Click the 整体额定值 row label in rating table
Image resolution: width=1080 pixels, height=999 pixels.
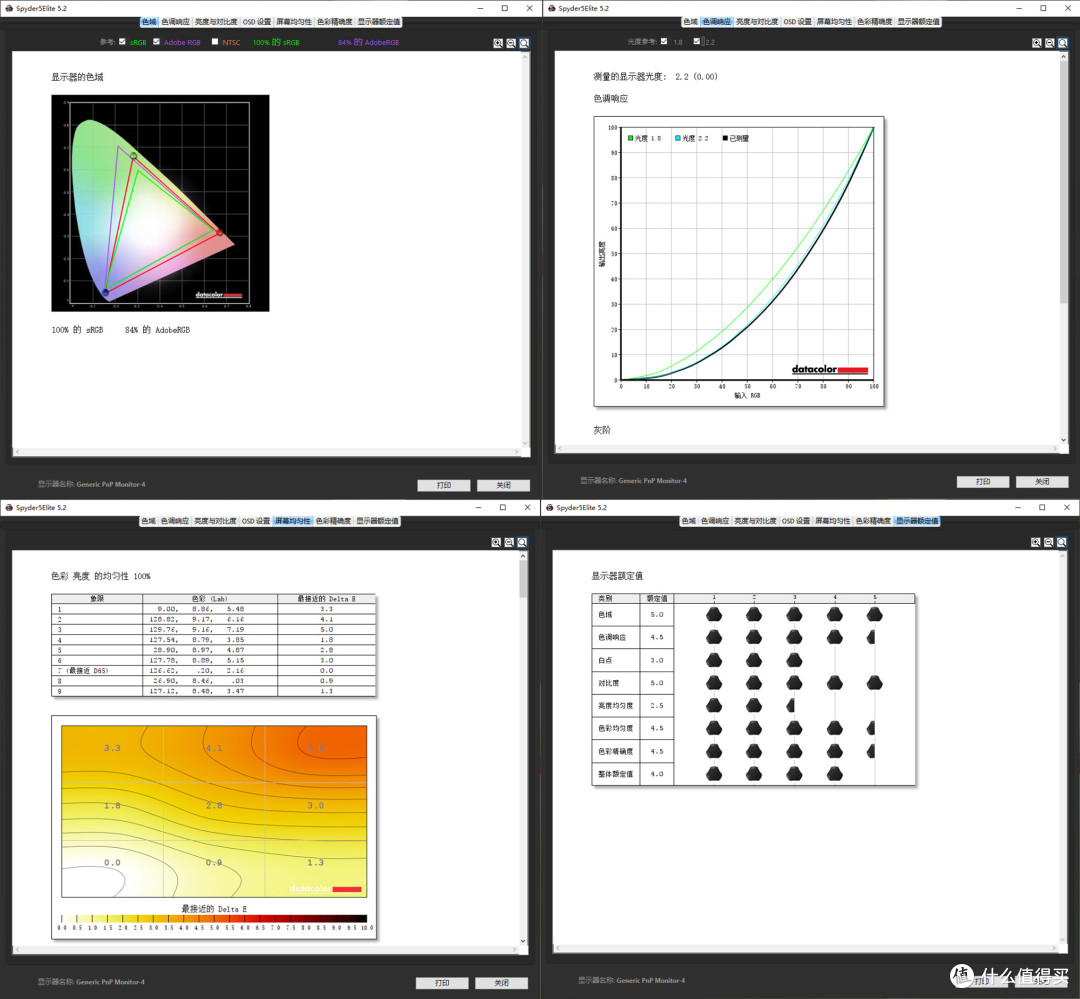tap(616, 774)
